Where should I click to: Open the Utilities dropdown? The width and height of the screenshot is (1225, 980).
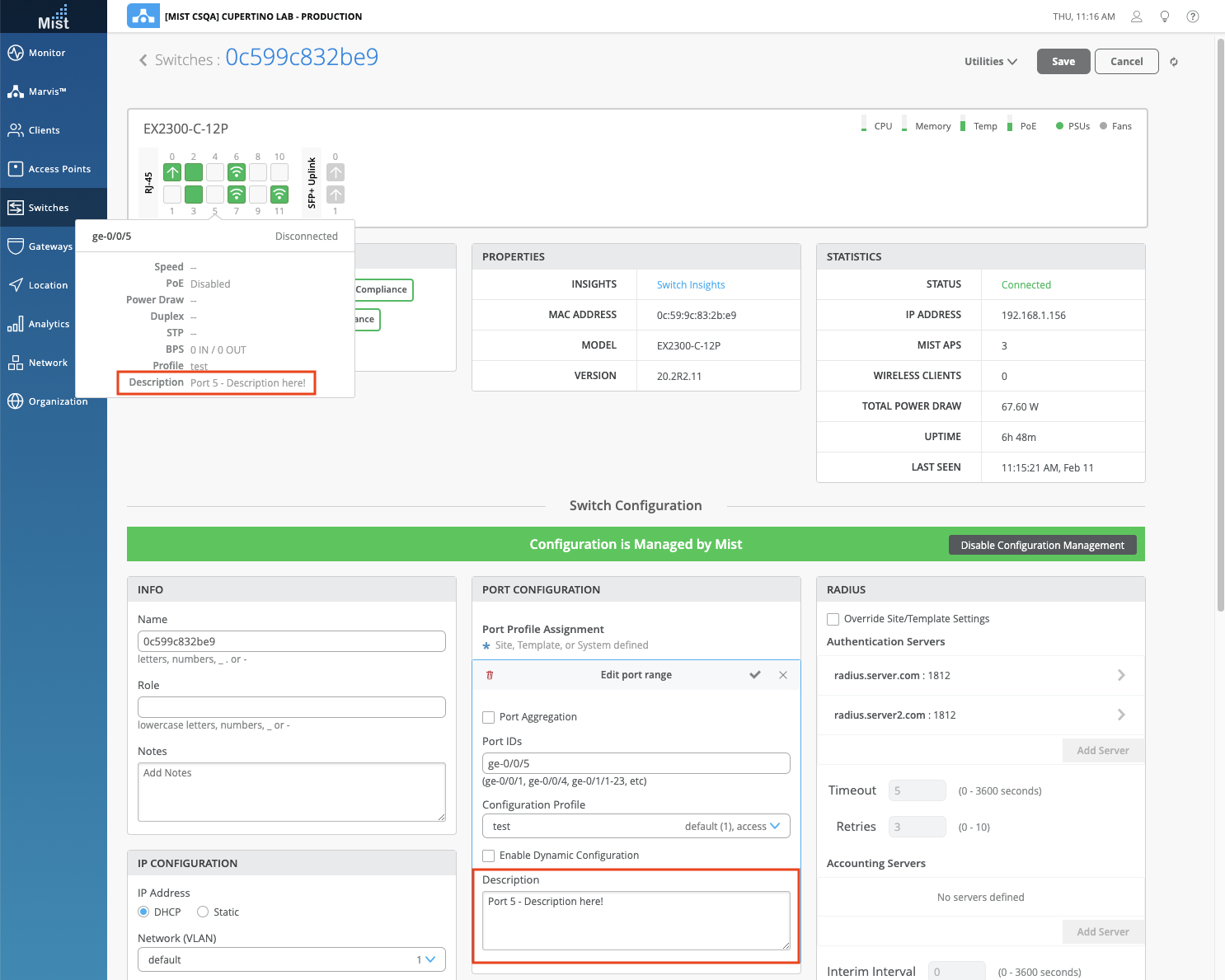991,62
